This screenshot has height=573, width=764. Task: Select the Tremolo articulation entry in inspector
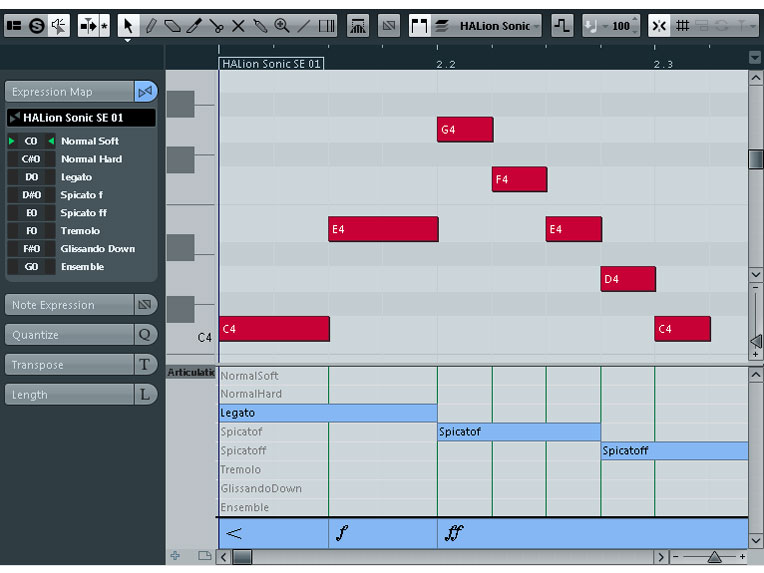[x=81, y=231]
